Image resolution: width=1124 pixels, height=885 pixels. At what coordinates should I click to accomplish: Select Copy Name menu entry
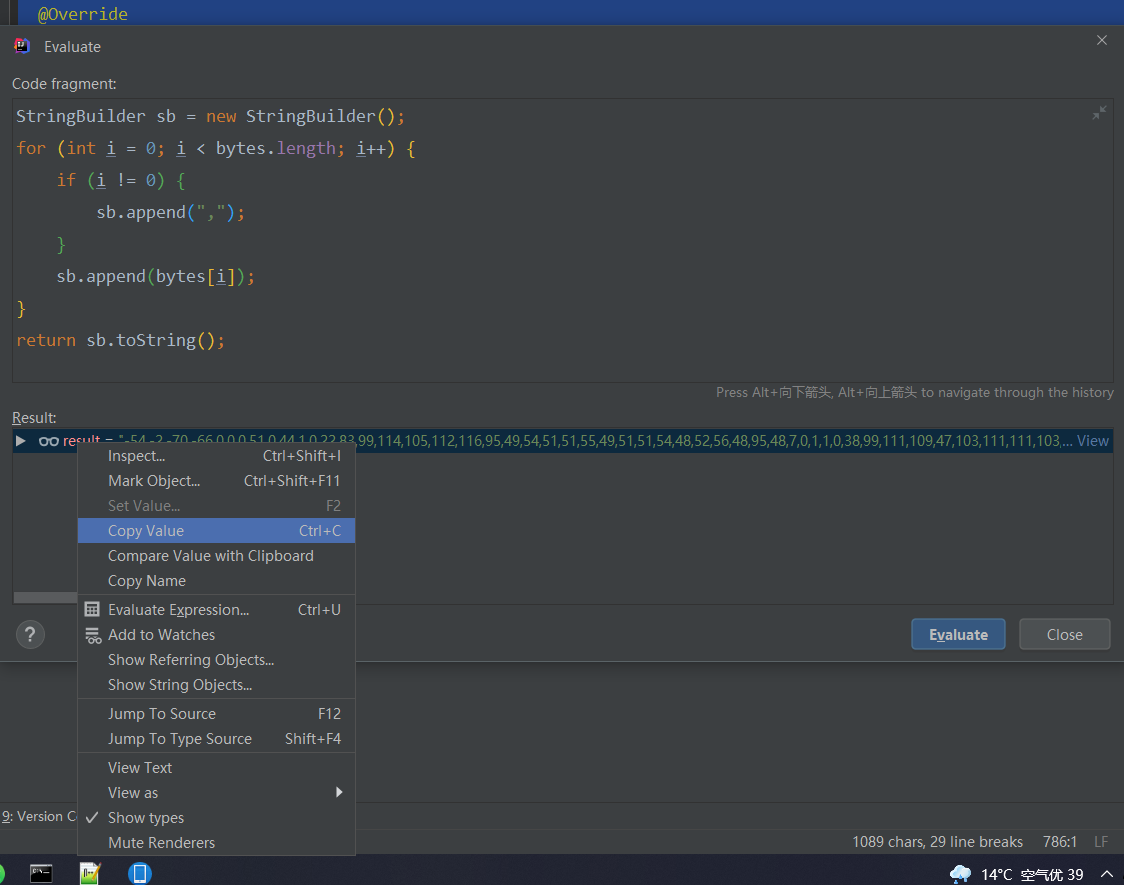tap(216, 581)
